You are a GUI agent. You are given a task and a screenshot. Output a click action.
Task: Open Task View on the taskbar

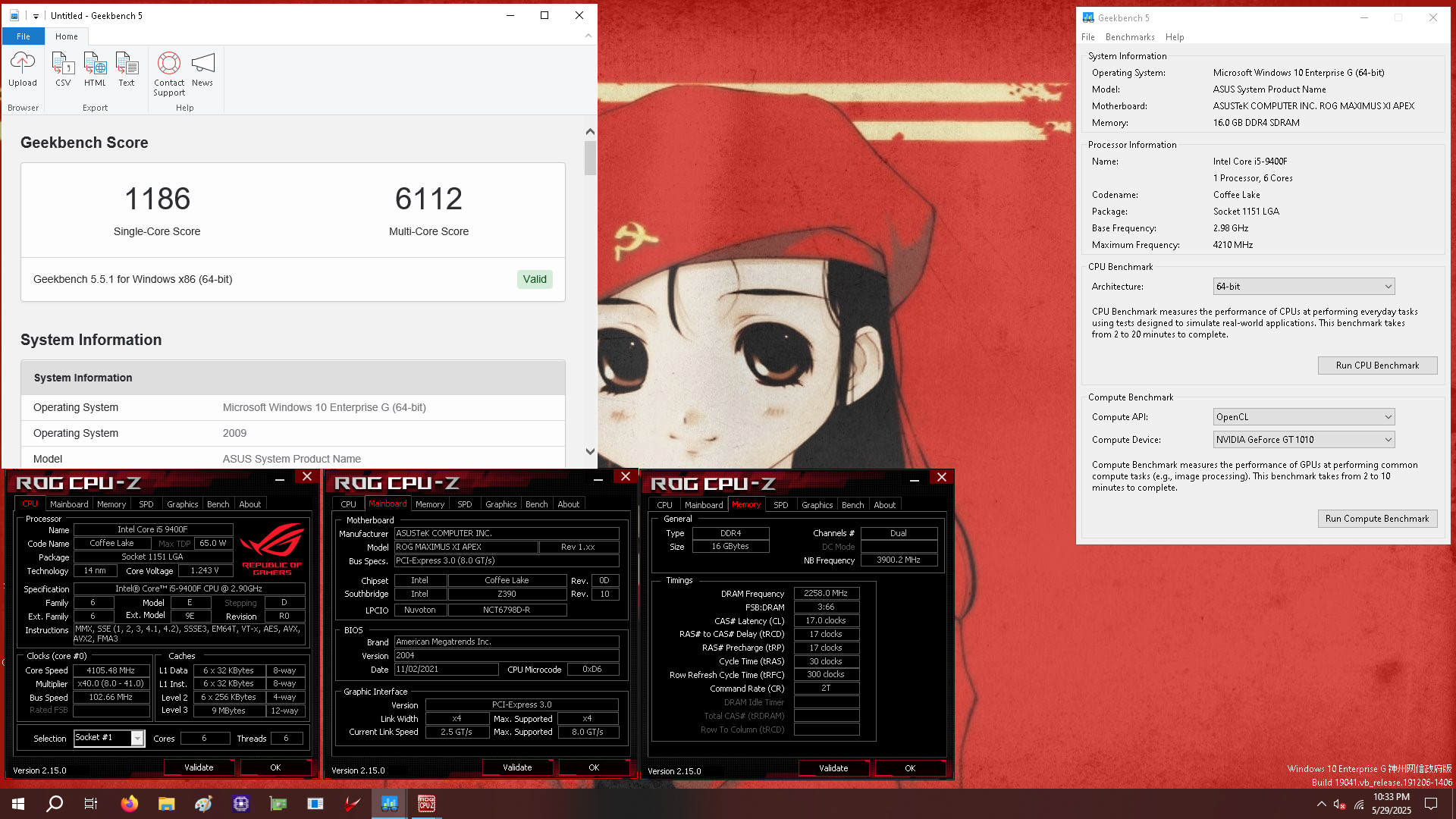[x=91, y=804]
